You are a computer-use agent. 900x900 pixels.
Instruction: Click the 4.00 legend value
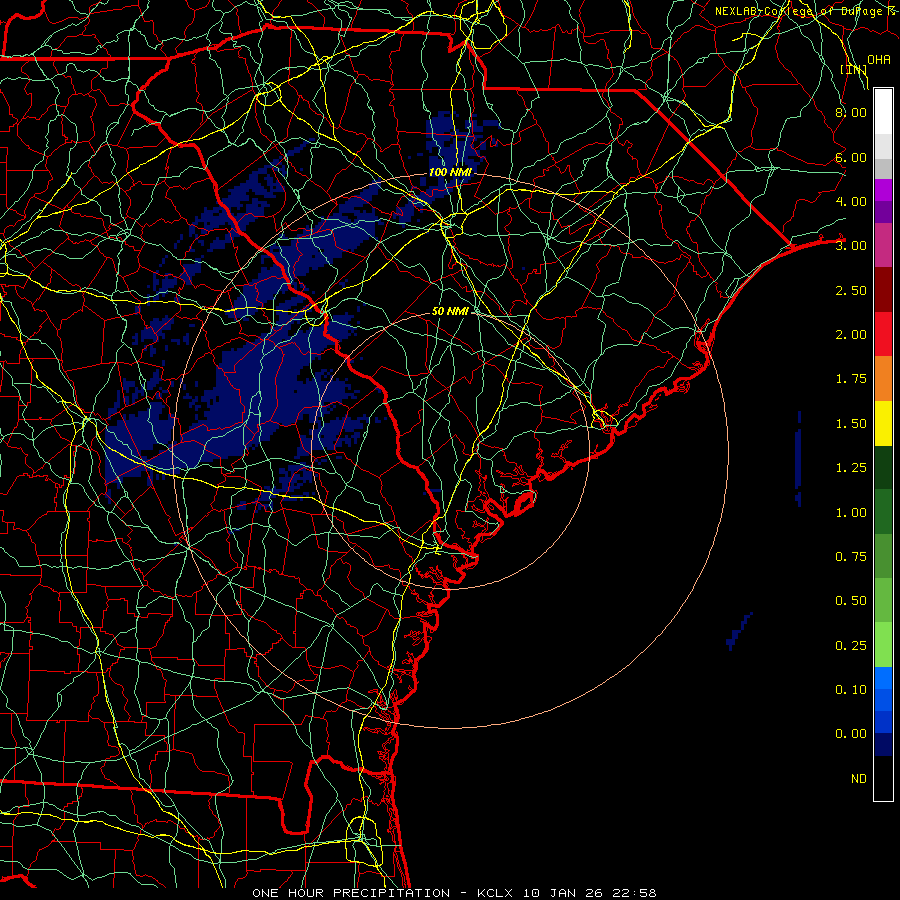(851, 201)
